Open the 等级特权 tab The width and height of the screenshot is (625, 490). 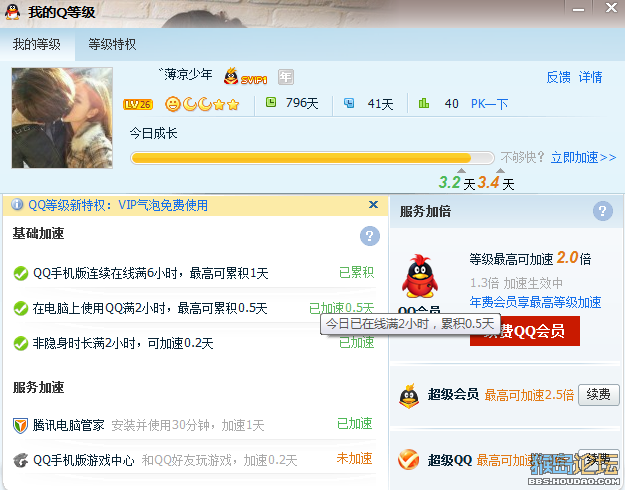112,44
